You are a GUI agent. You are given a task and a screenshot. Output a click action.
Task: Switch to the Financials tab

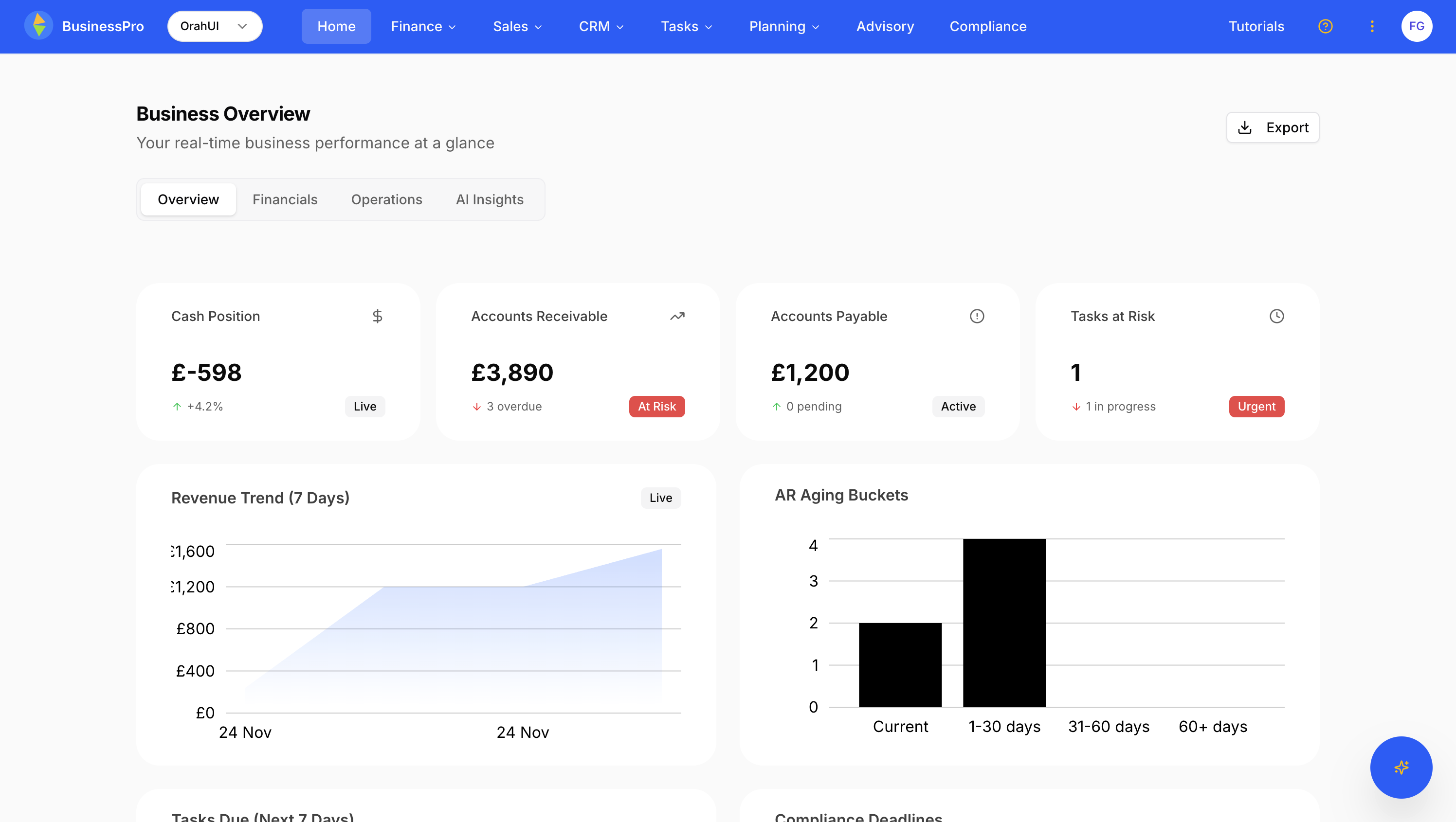pyautogui.click(x=285, y=199)
